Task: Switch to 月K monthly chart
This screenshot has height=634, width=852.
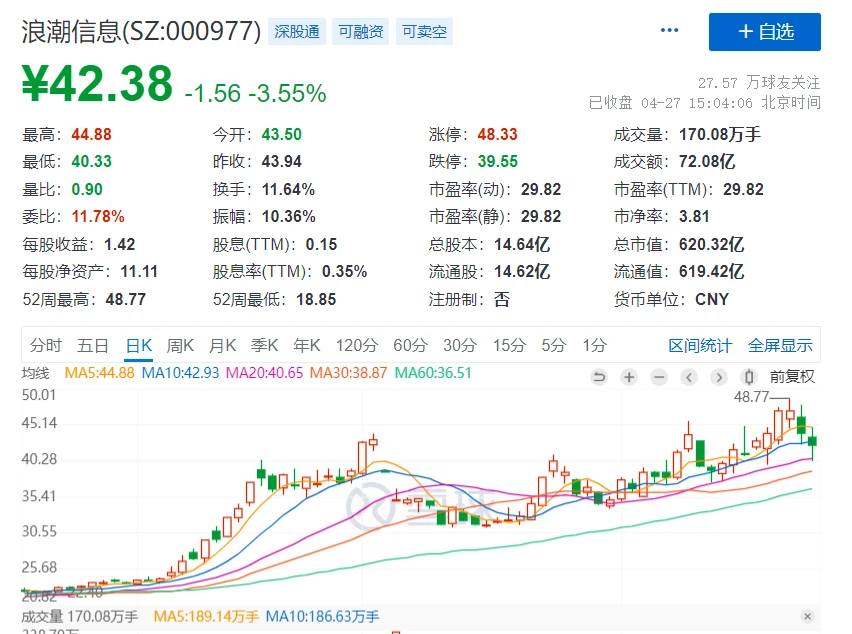Action: [x=222, y=345]
